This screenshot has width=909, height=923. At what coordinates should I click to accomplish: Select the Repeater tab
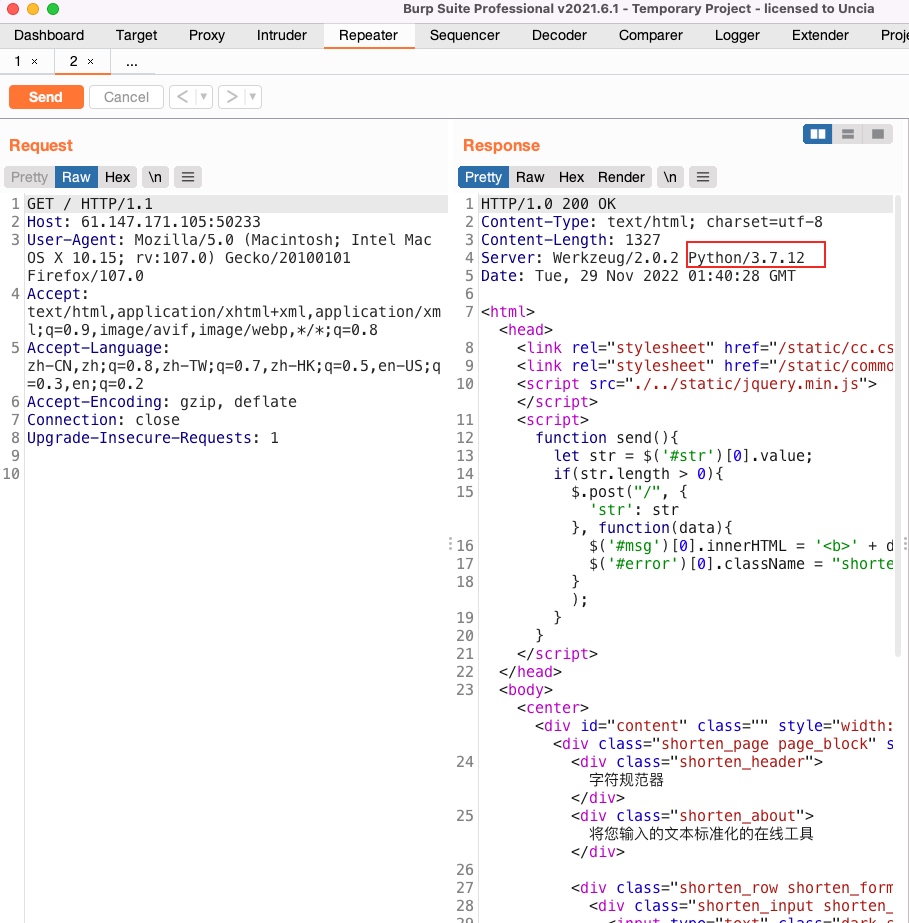click(x=369, y=35)
